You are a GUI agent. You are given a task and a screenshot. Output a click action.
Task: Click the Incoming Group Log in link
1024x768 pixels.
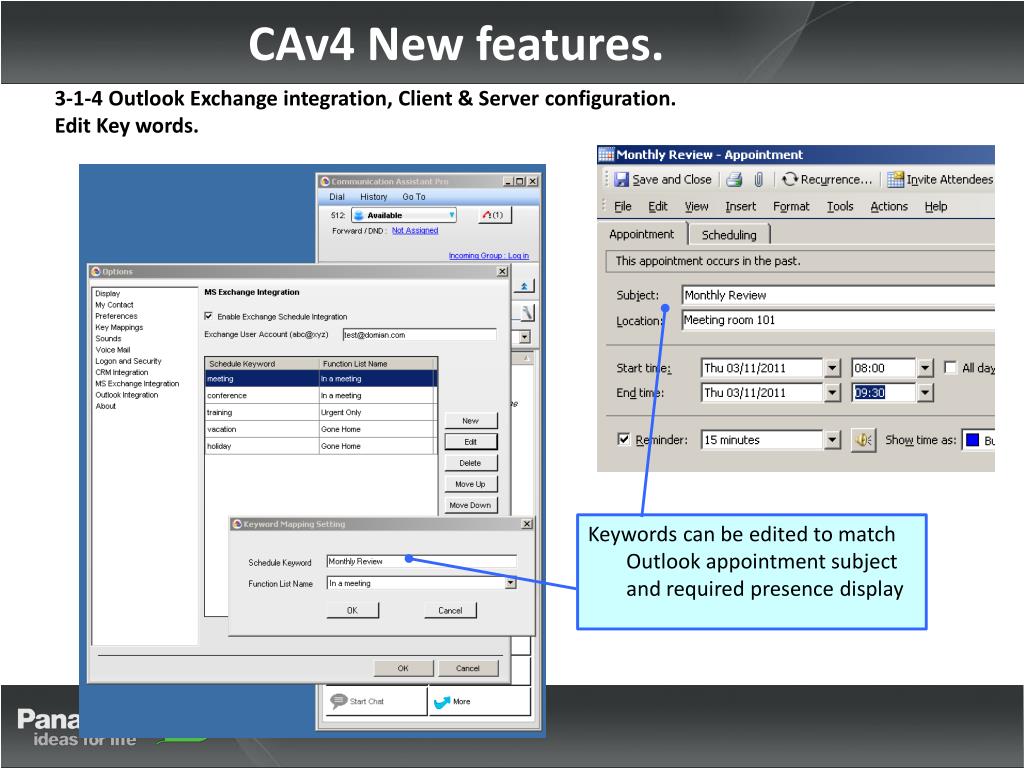pyautogui.click(x=488, y=255)
